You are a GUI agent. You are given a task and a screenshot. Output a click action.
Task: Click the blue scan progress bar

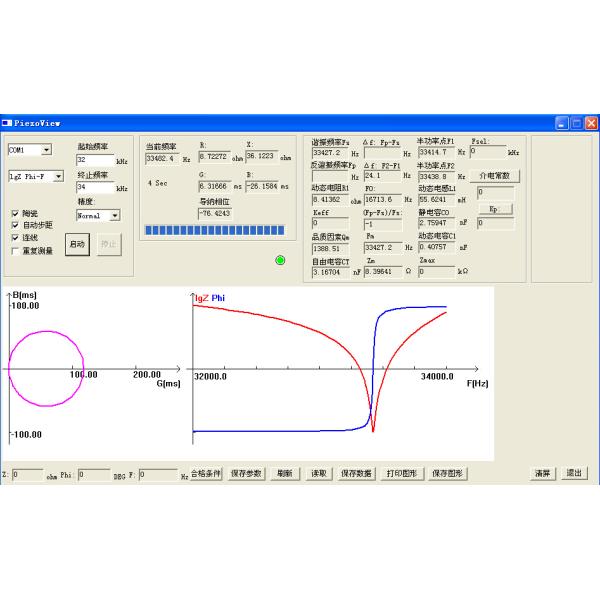click(215, 232)
